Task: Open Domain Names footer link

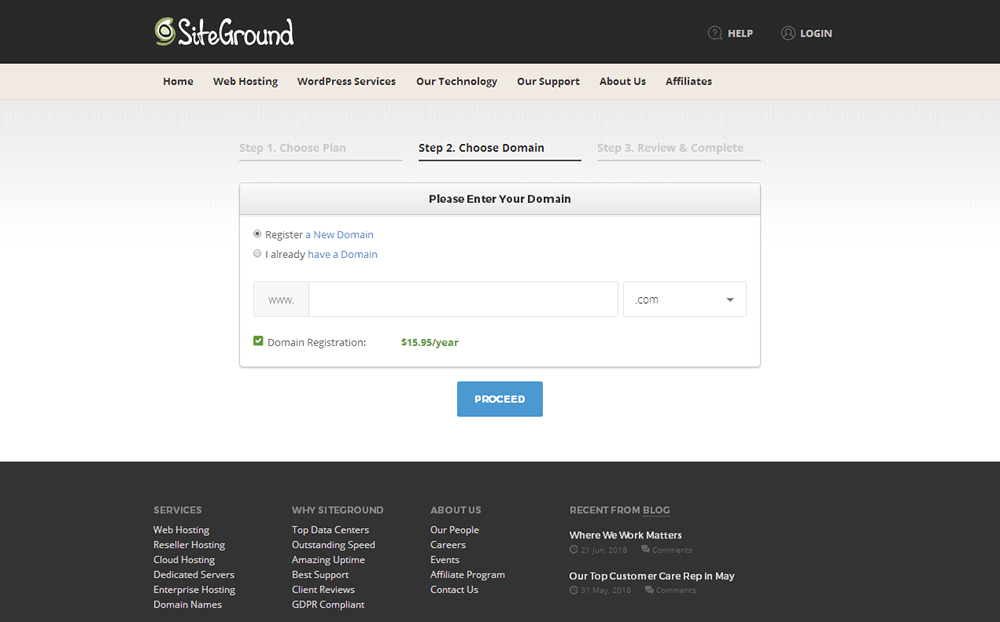Action: coord(188,605)
